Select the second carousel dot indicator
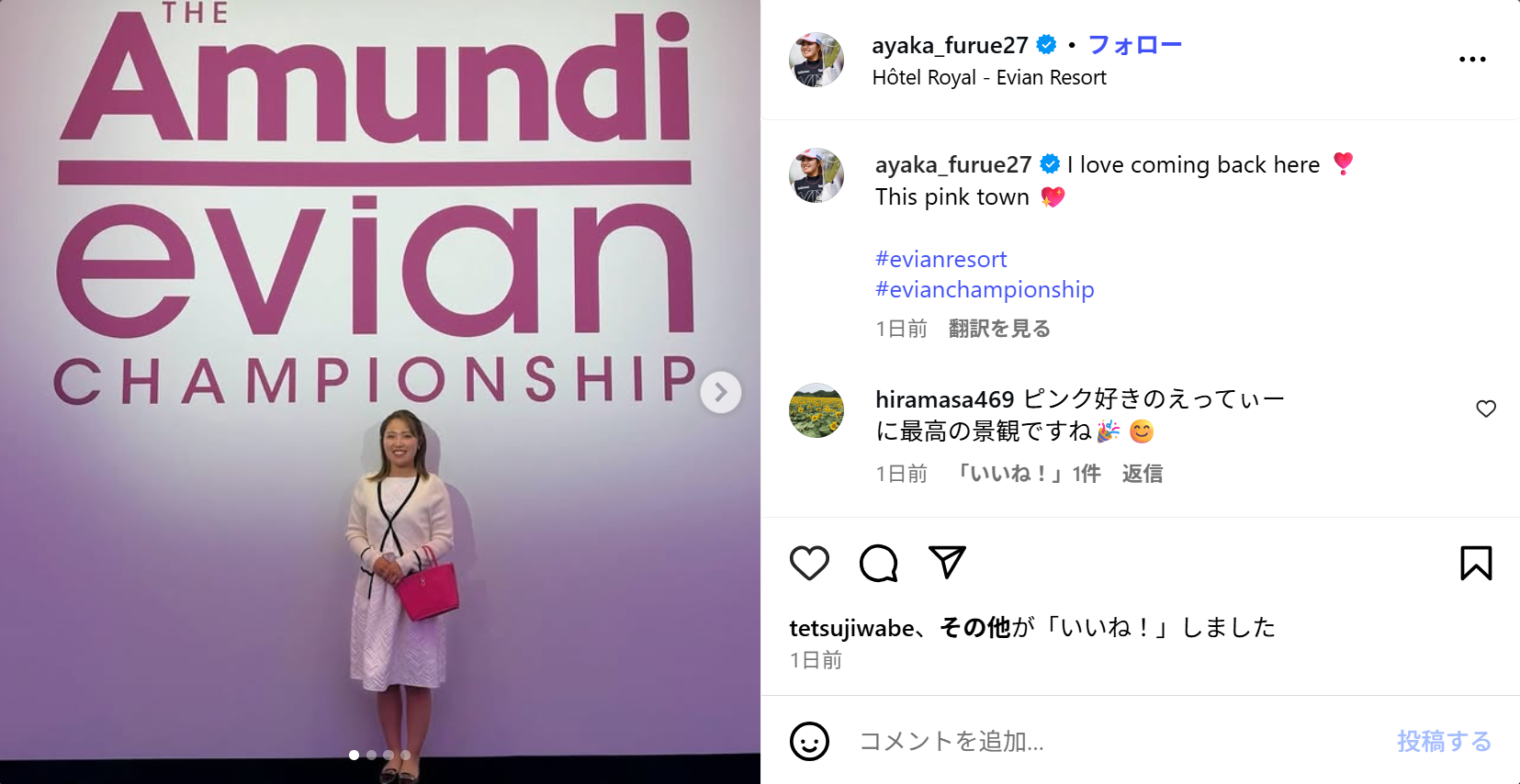The width and height of the screenshot is (1520, 784). 371,755
